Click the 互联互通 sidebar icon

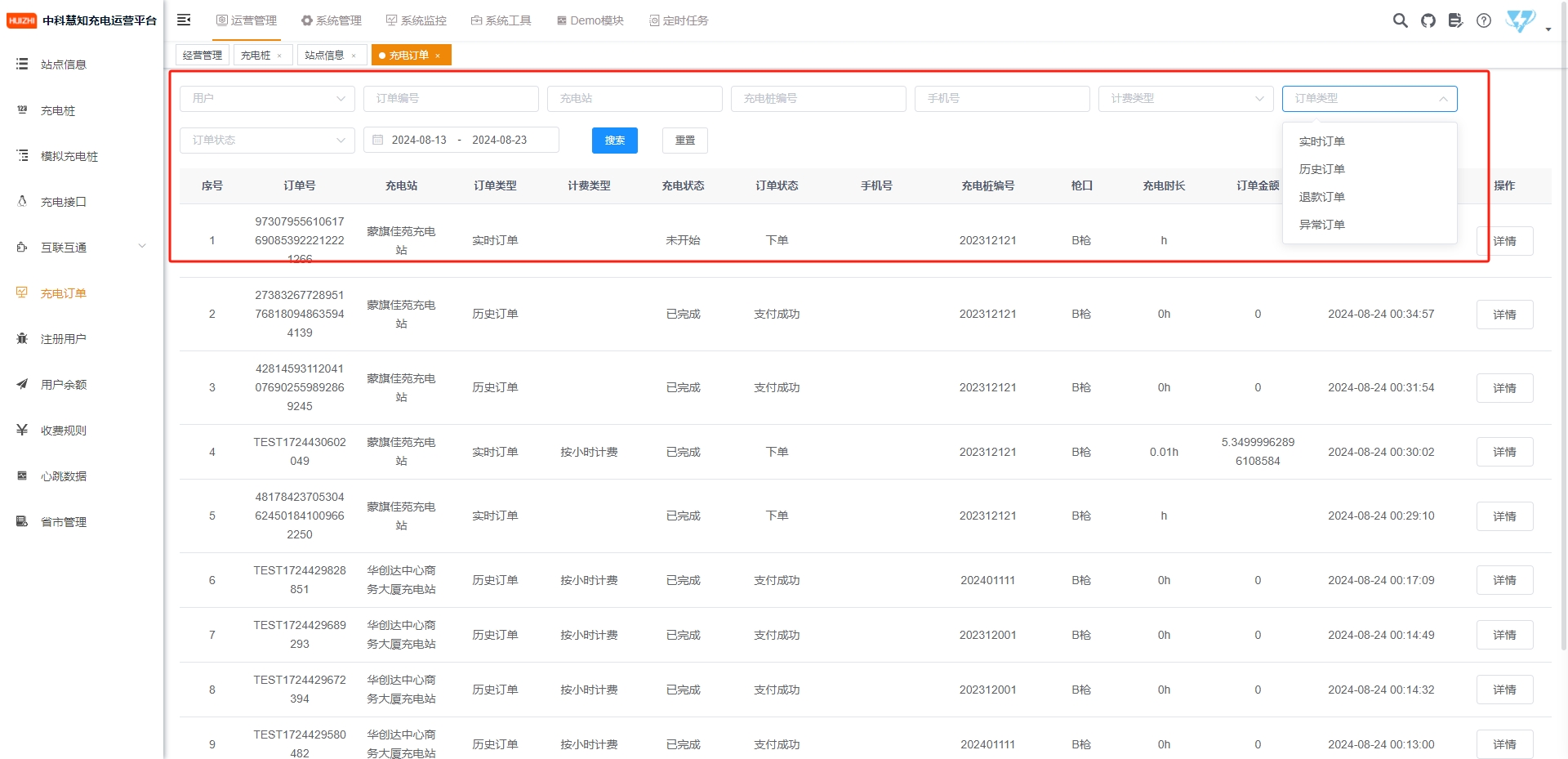pyautogui.click(x=22, y=247)
